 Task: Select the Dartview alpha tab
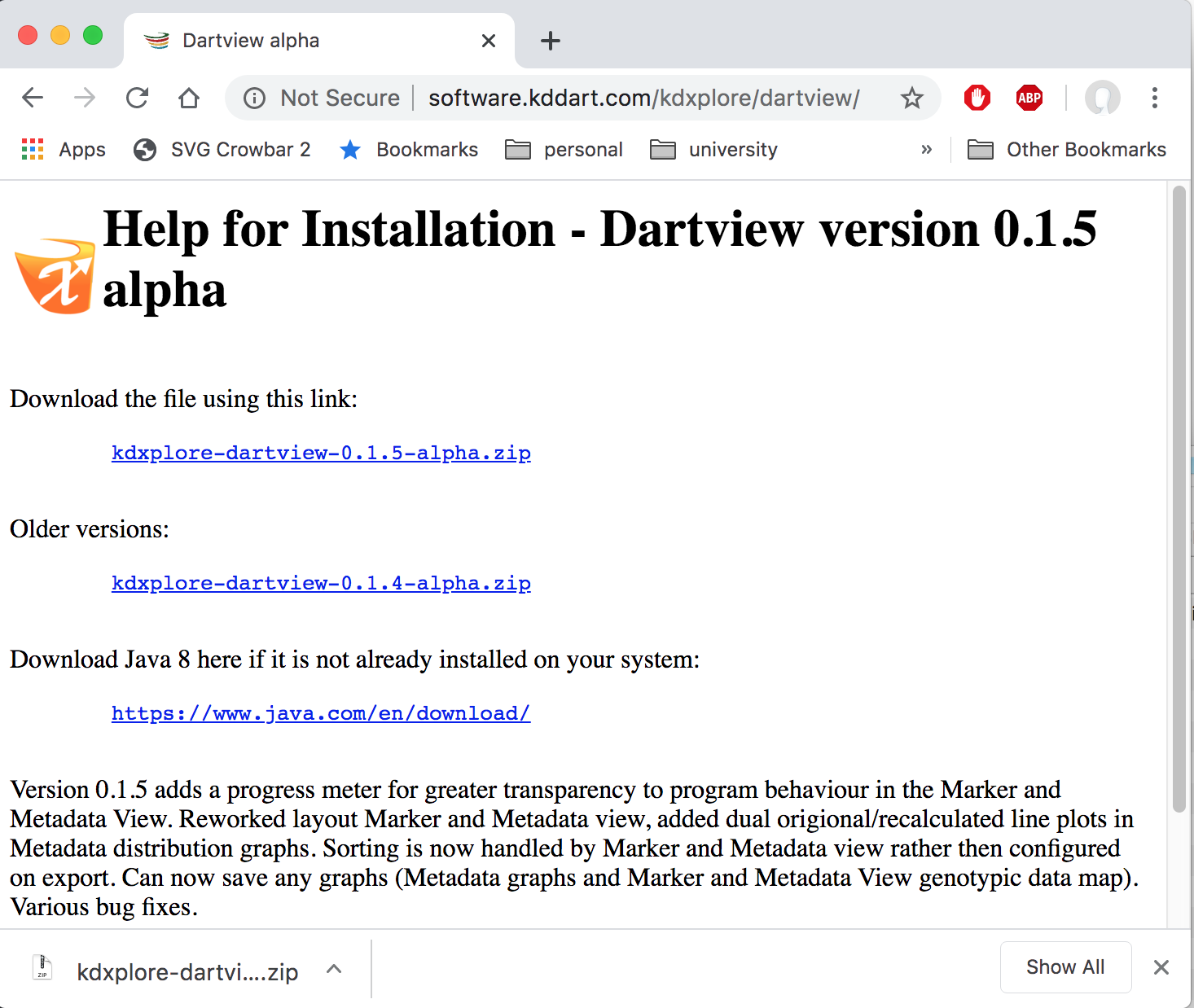319,41
